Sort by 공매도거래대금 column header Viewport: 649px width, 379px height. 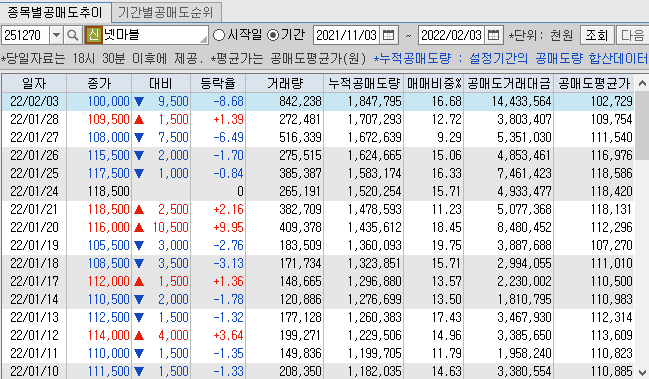pyautogui.click(x=509, y=84)
